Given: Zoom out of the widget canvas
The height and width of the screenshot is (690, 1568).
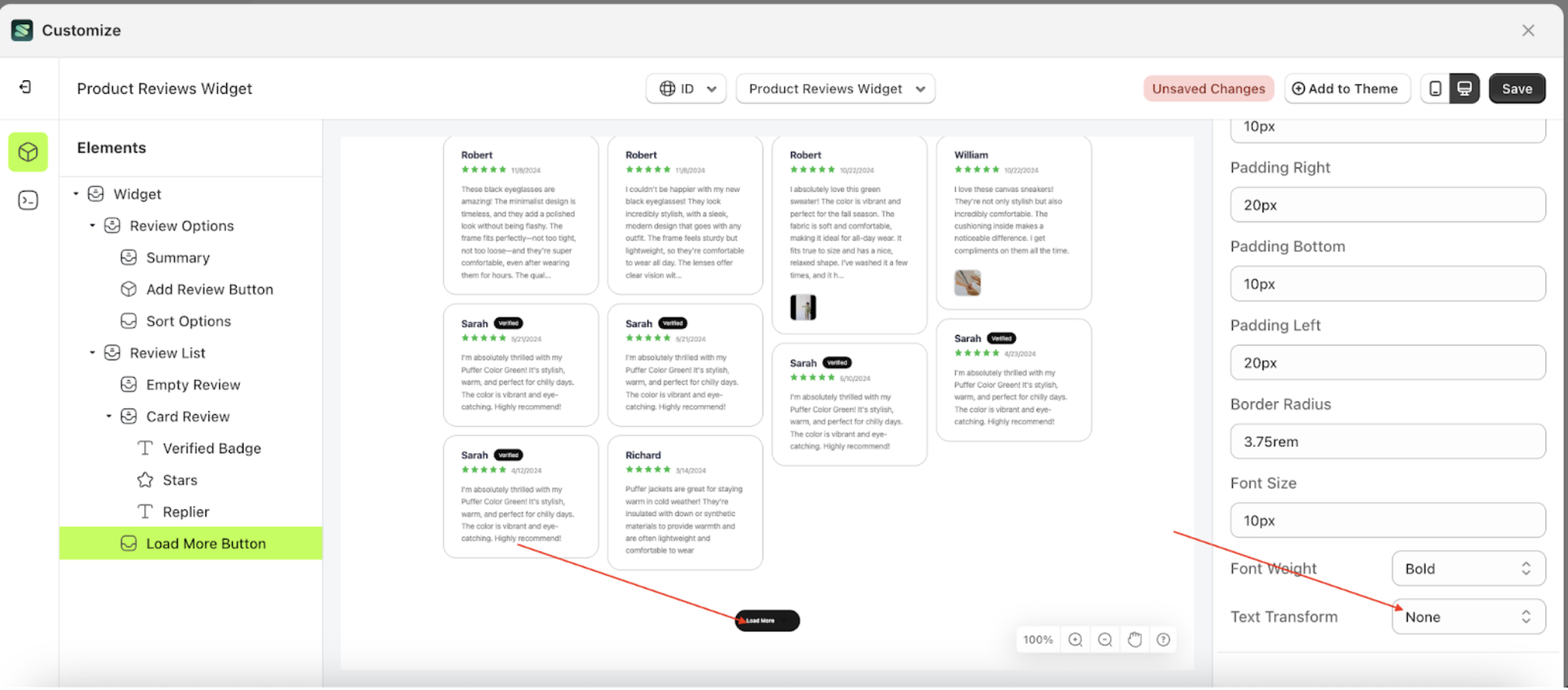Looking at the screenshot, I should [x=1105, y=640].
